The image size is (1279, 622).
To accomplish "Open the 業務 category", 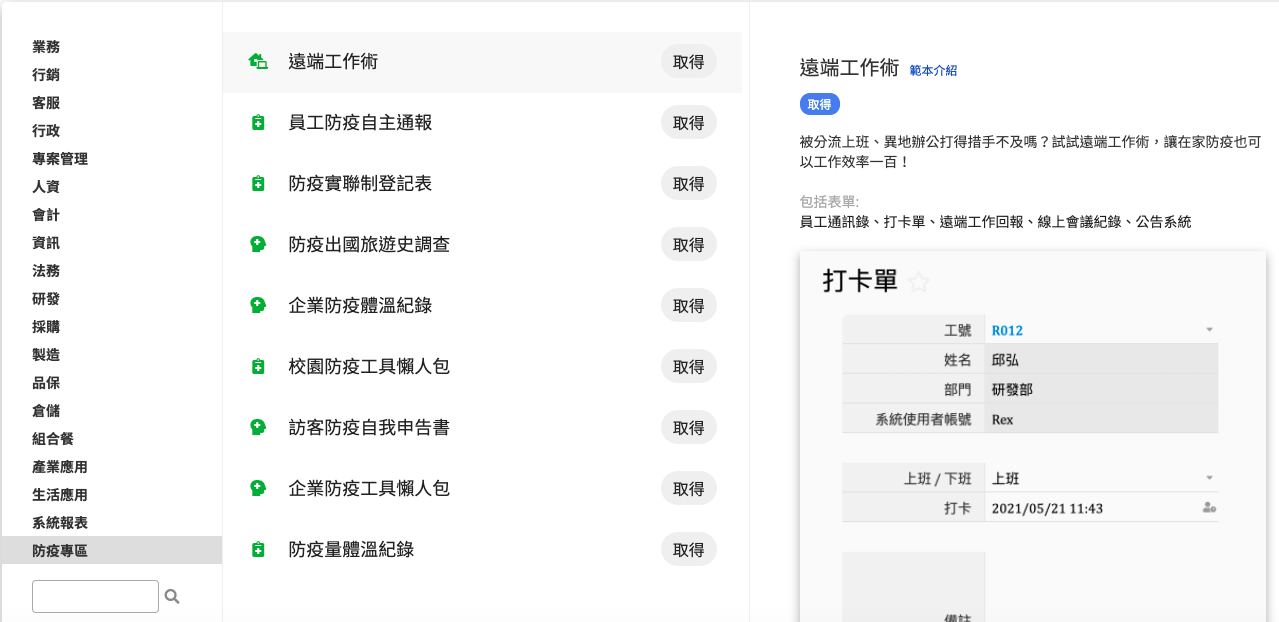I will click(46, 47).
